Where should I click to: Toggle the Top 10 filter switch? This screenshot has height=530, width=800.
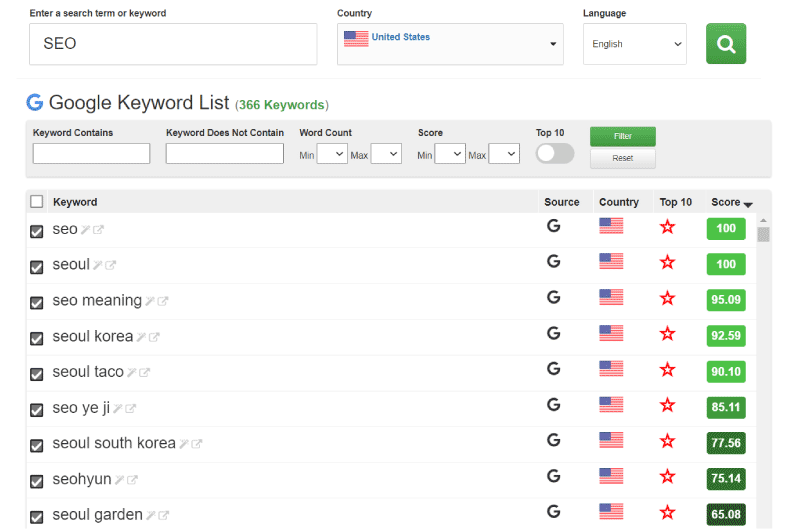click(555, 154)
